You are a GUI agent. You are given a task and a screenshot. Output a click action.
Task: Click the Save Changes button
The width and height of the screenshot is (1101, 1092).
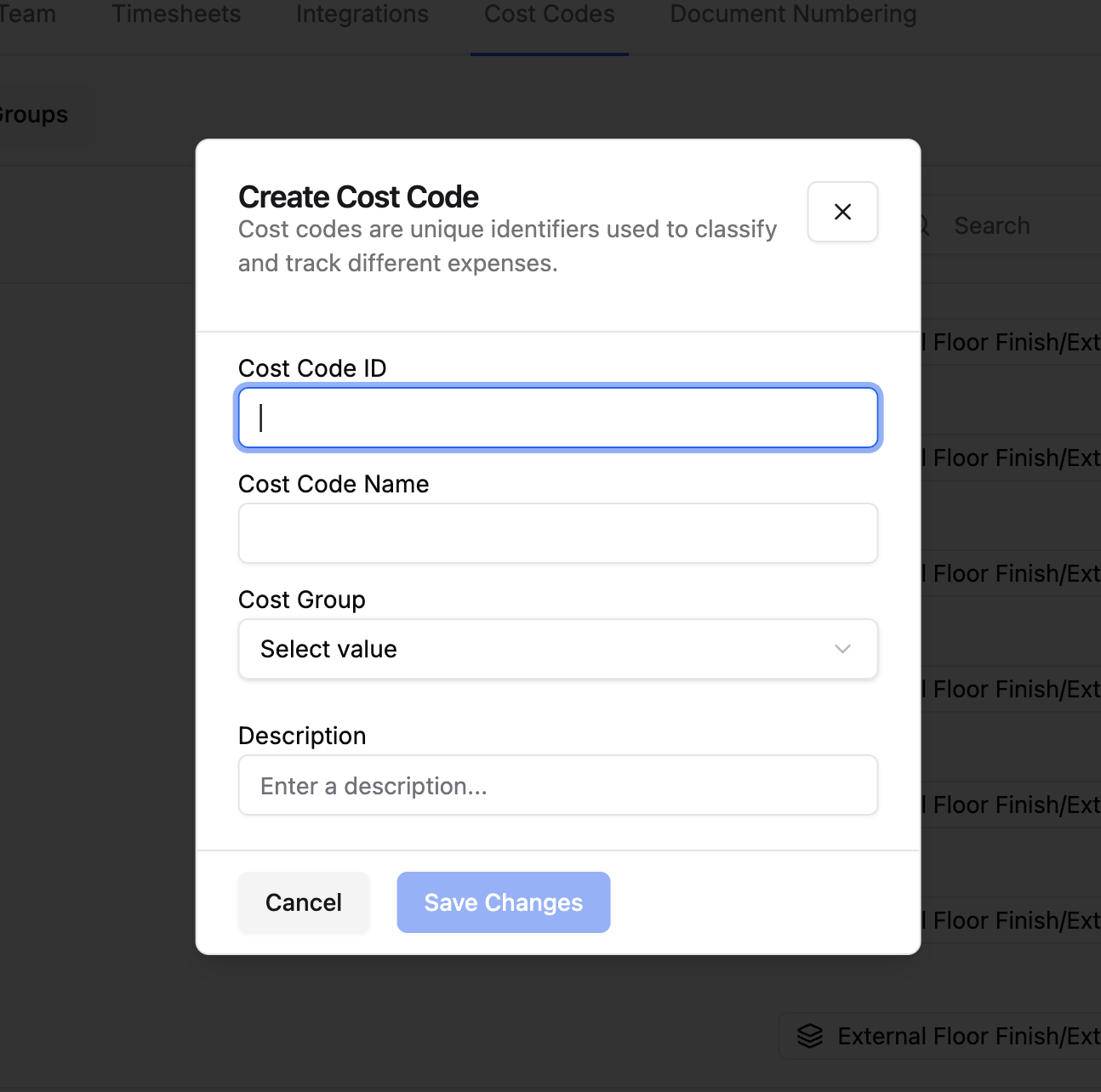(504, 902)
